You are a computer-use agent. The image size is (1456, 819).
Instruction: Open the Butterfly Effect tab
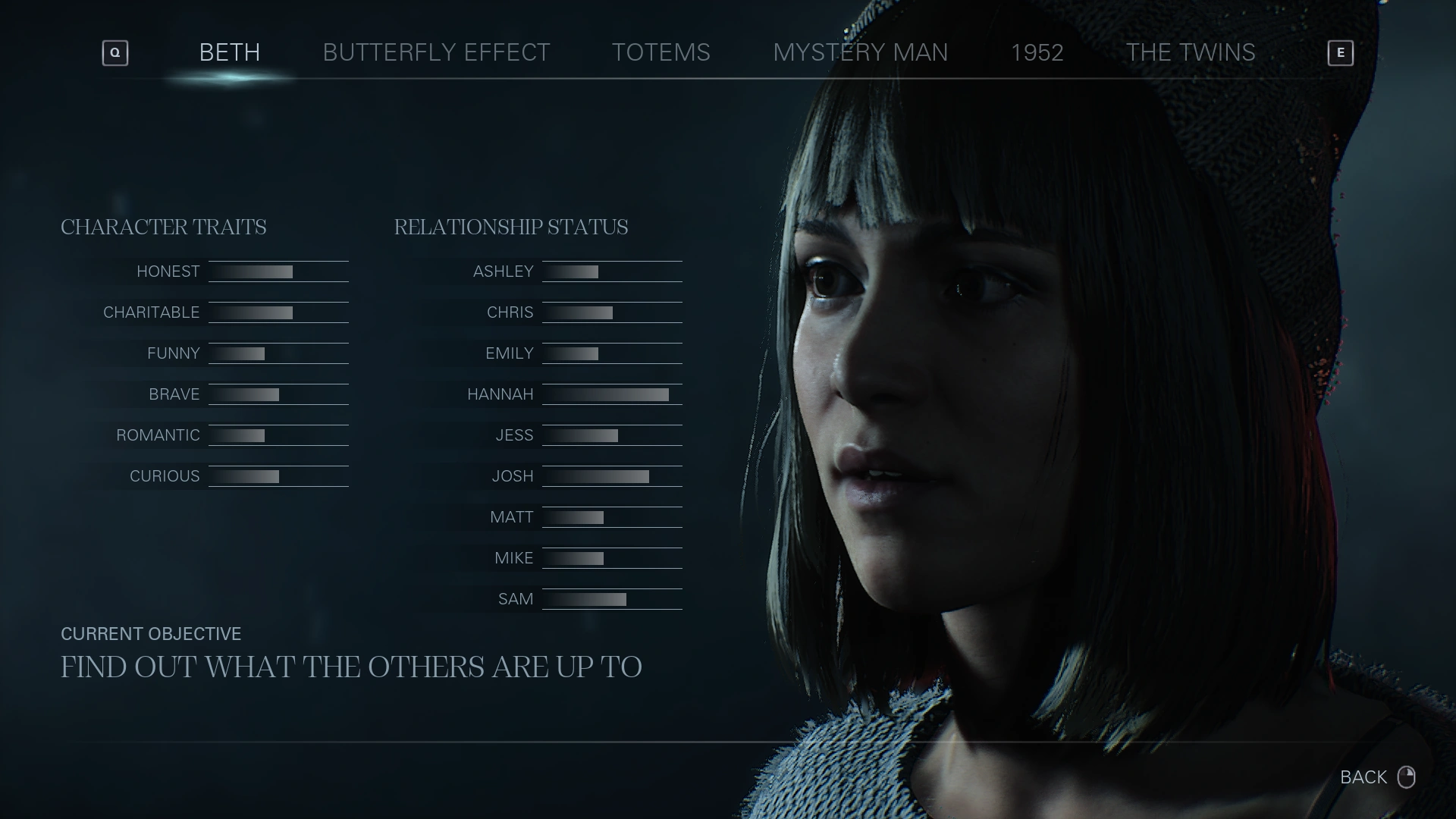click(x=436, y=52)
